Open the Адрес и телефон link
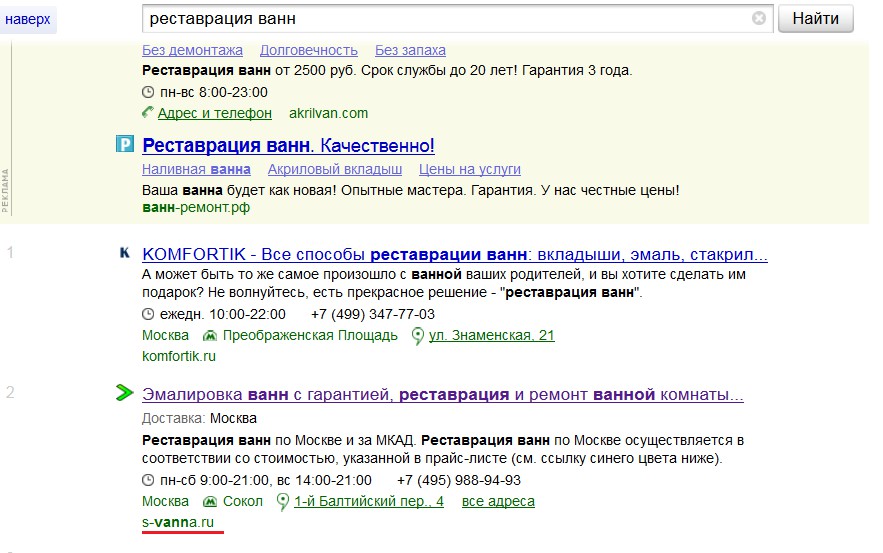 click(x=215, y=113)
